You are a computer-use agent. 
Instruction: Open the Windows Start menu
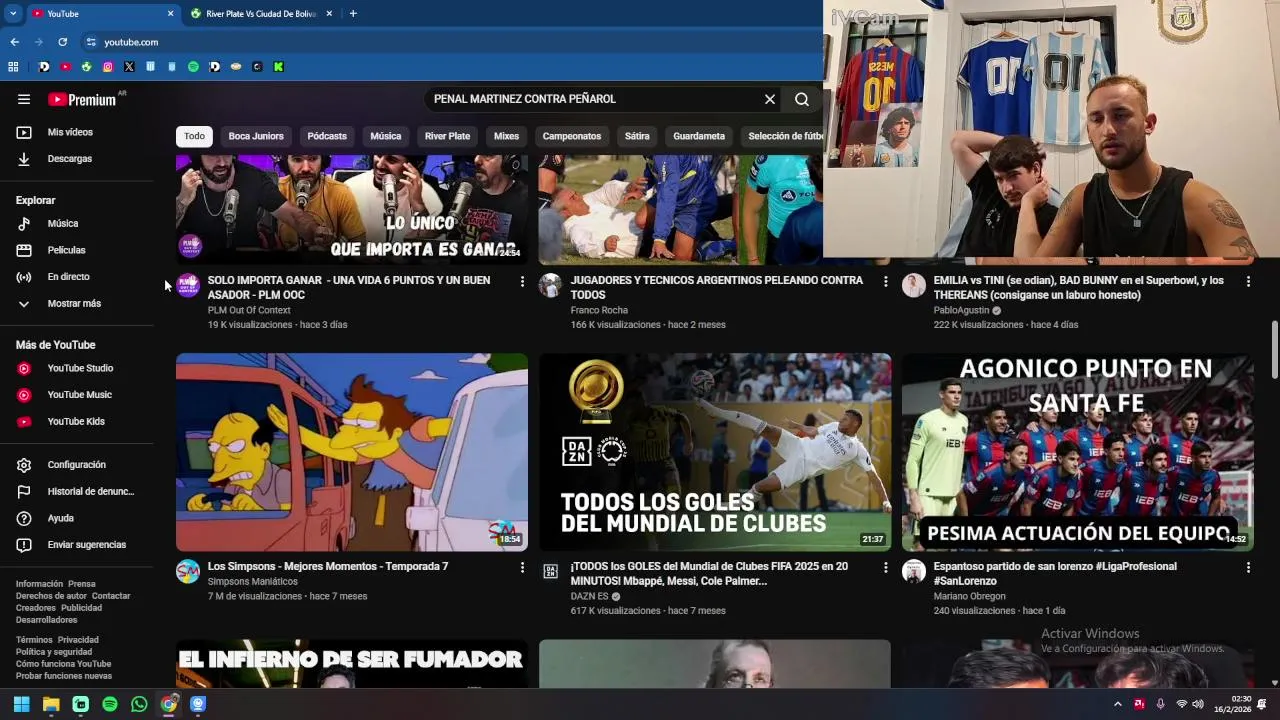21,704
